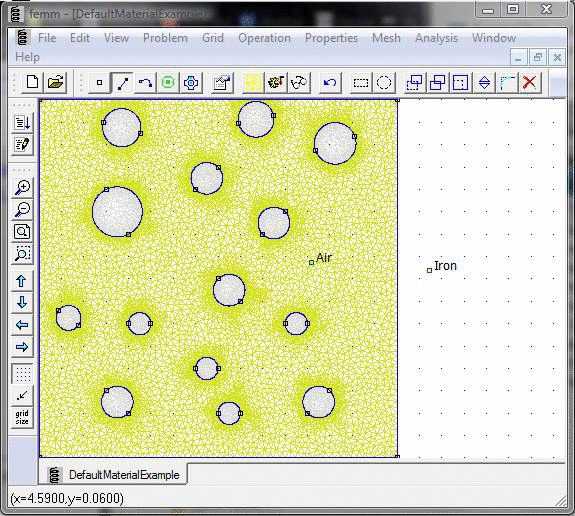The image size is (575, 516).
Task: Click the grid size button
Action: (23, 417)
